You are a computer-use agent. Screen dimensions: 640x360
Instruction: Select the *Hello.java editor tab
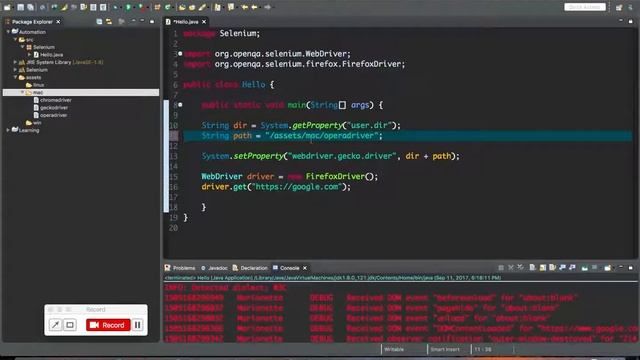(x=185, y=22)
